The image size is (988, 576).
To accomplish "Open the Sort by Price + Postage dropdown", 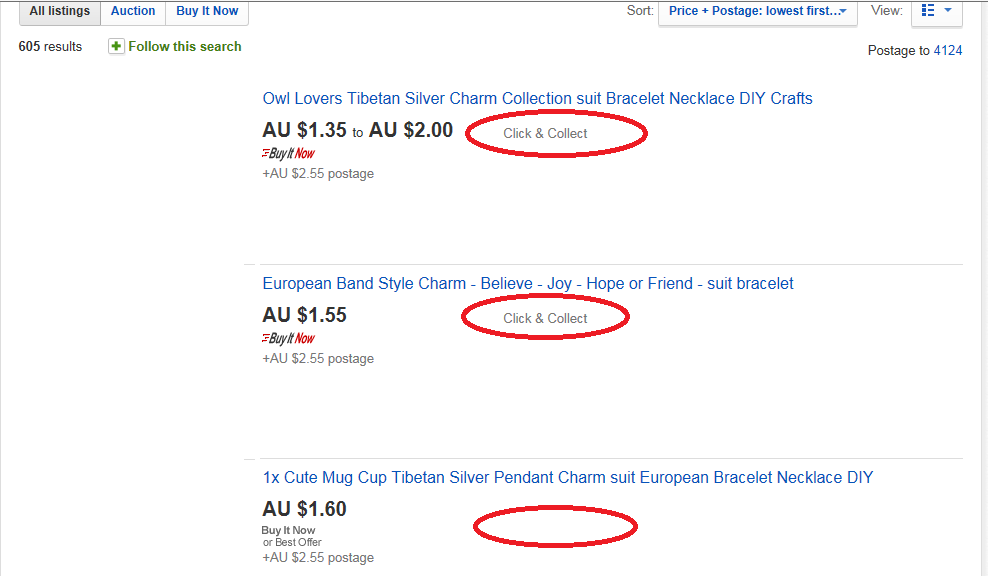I will click(x=757, y=11).
